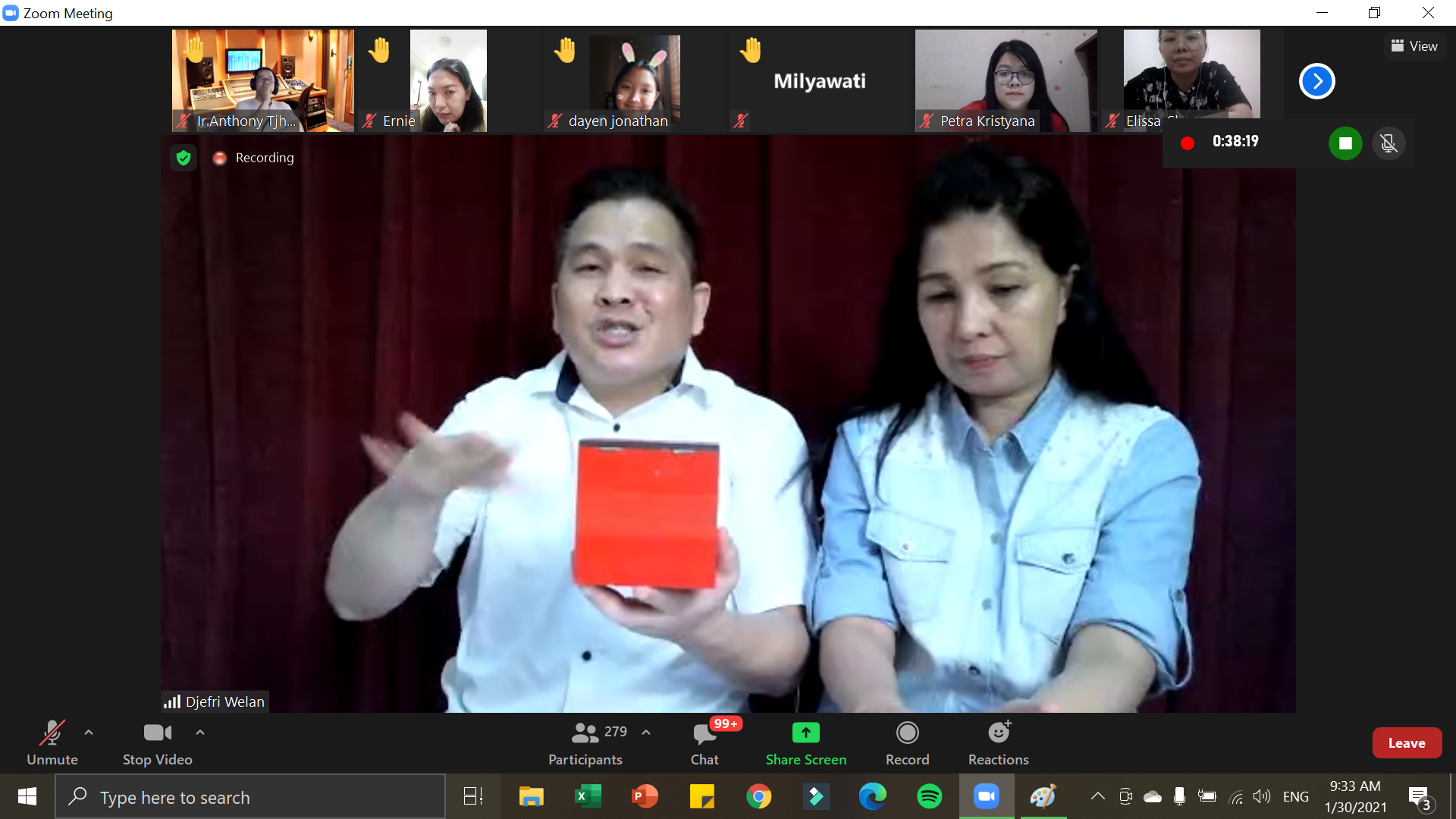
Task: Toggle recorder microphone mute icon
Action: (x=1389, y=143)
